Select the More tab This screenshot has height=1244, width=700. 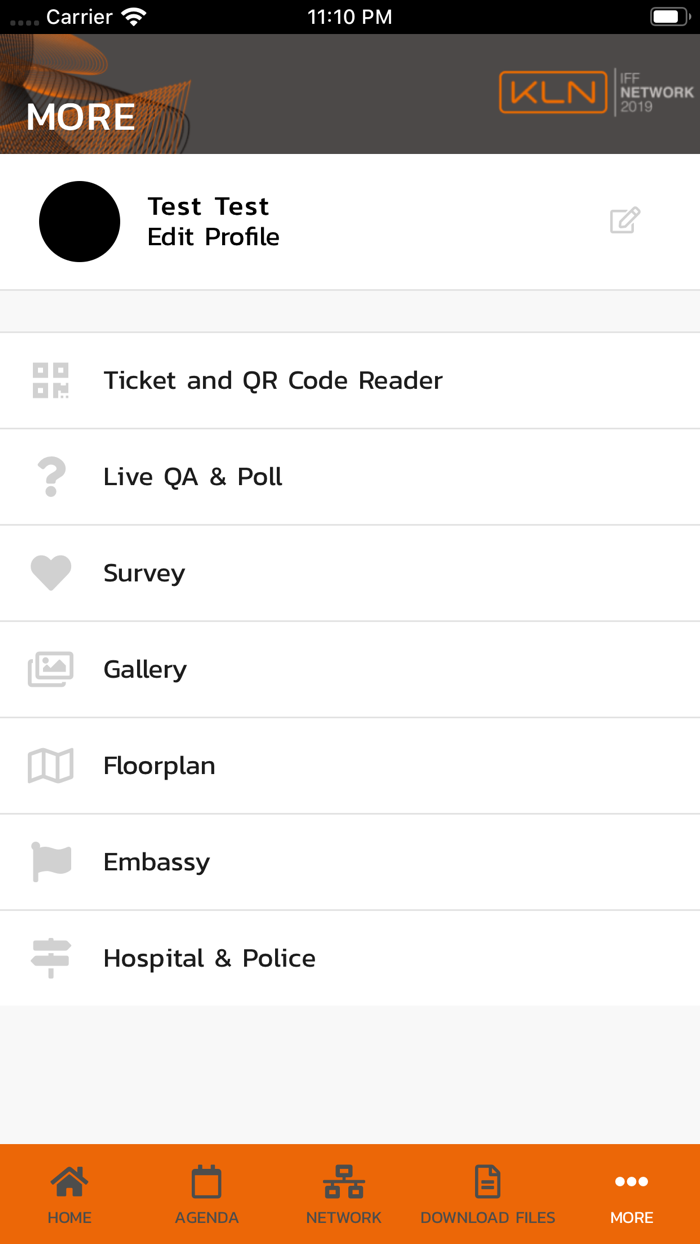[631, 1195]
